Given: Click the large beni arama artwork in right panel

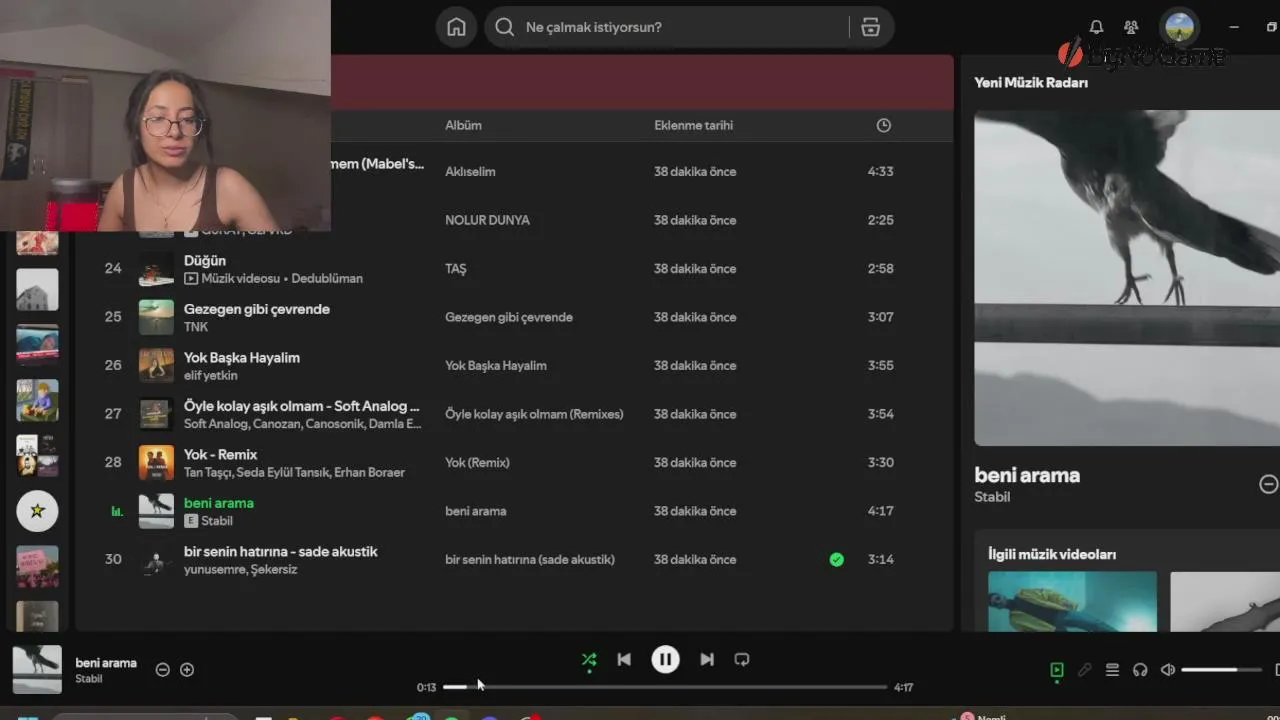Looking at the screenshot, I should point(1127,278).
